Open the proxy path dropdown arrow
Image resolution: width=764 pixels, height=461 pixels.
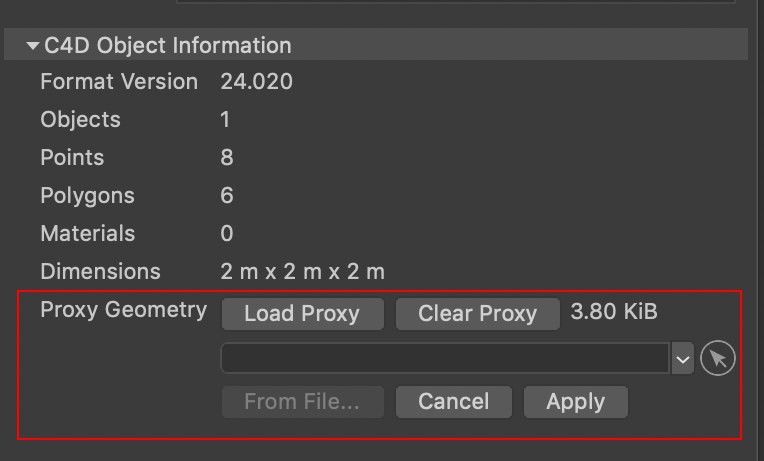pyautogui.click(x=683, y=358)
